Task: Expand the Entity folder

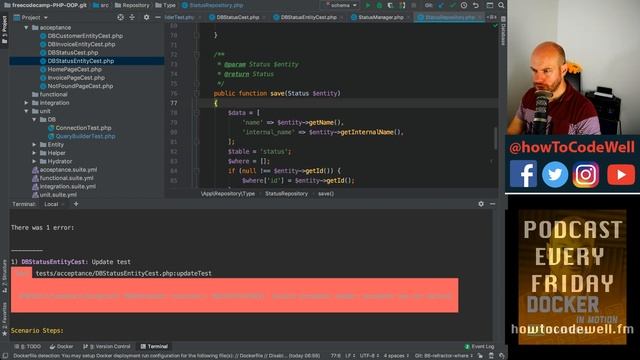Action: tap(35, 144)
